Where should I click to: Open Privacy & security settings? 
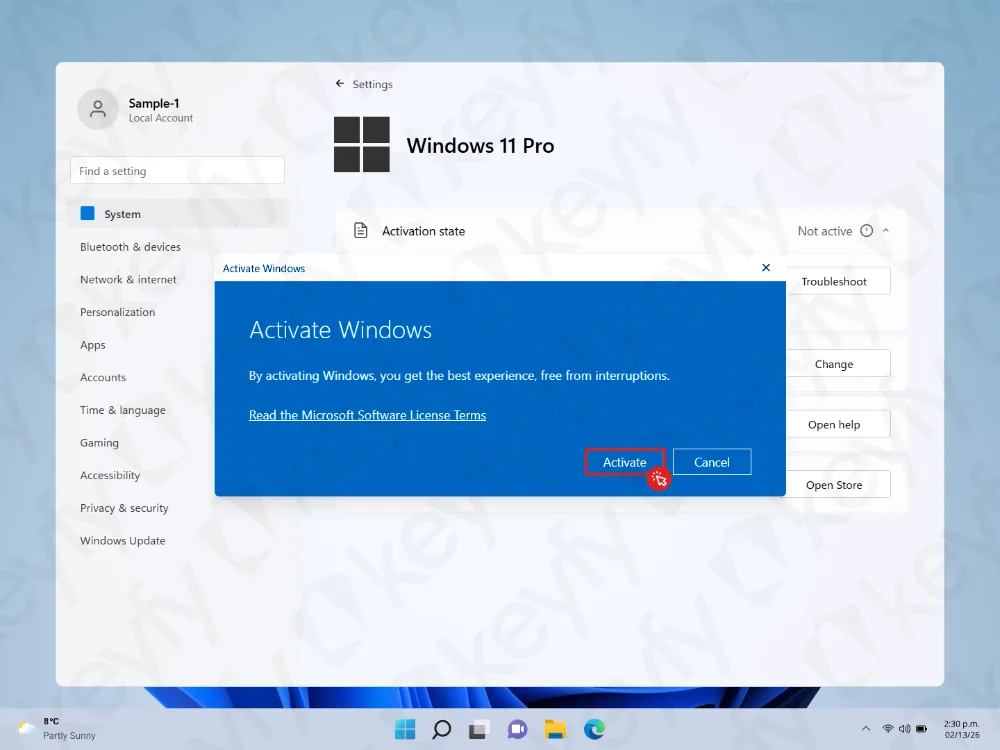coord(124,508)
